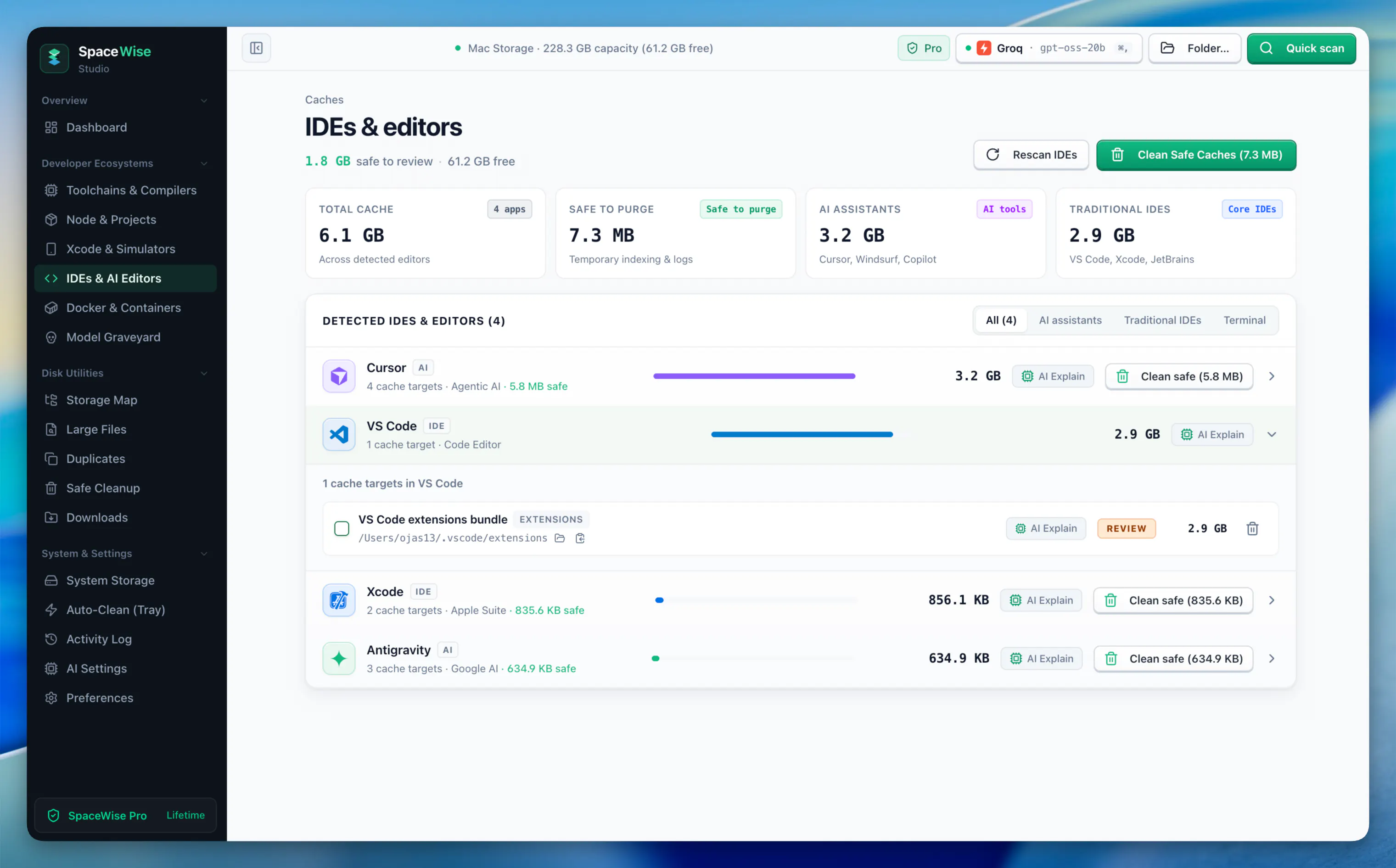
Task: Select the All (4) filter tab
Action: click(x=1000, y=320)
